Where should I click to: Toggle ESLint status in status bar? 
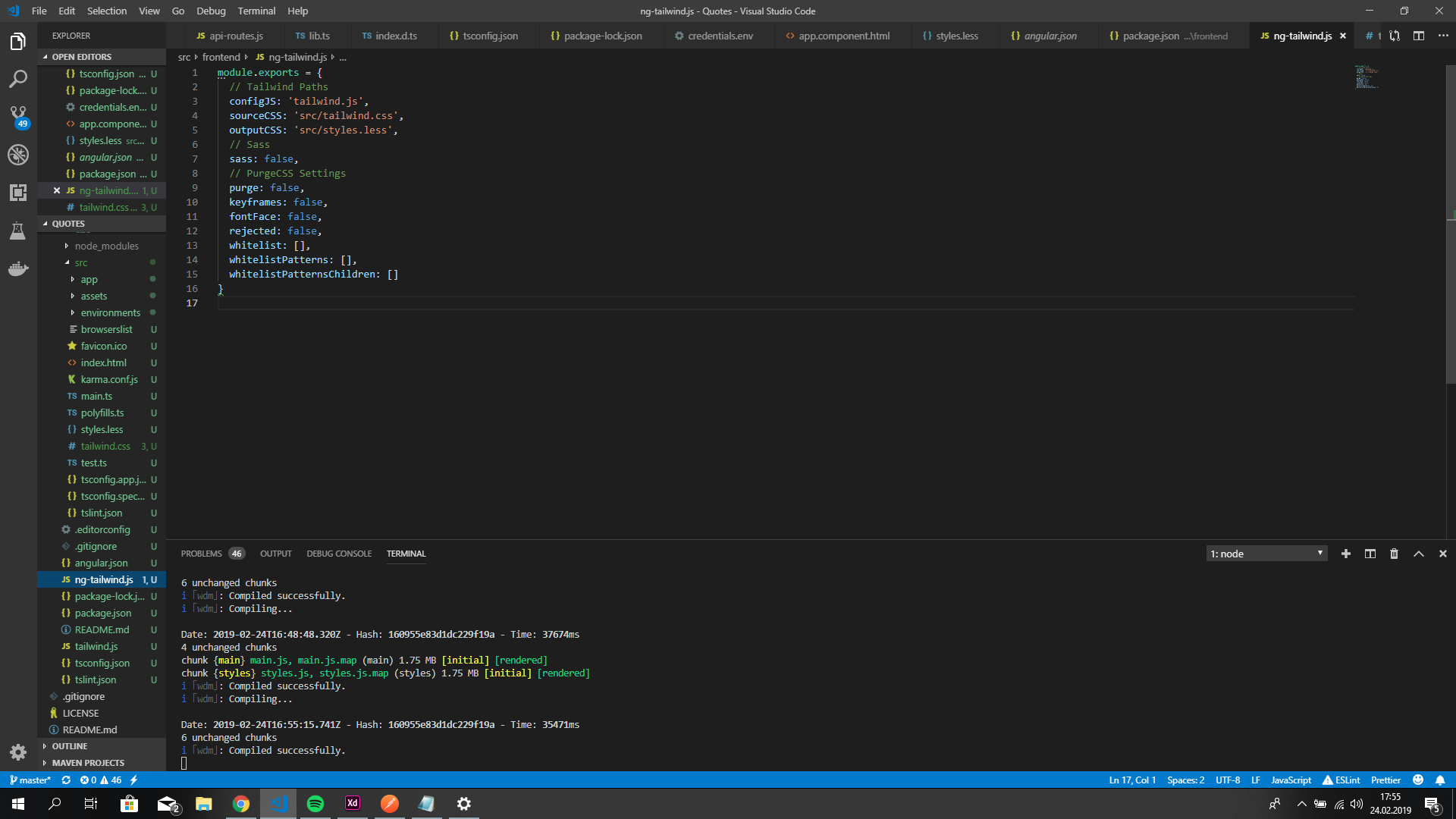[x=1341, y=780]
